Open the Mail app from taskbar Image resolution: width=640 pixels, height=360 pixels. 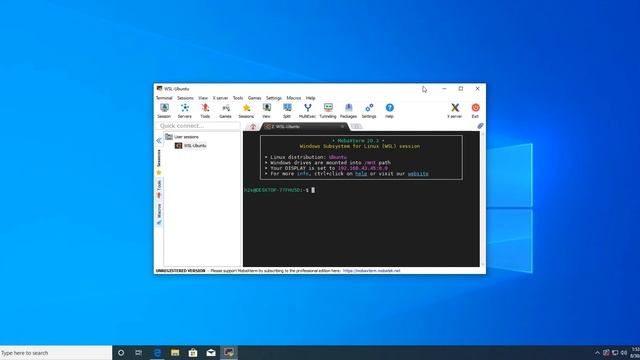(x=211, y=353)
